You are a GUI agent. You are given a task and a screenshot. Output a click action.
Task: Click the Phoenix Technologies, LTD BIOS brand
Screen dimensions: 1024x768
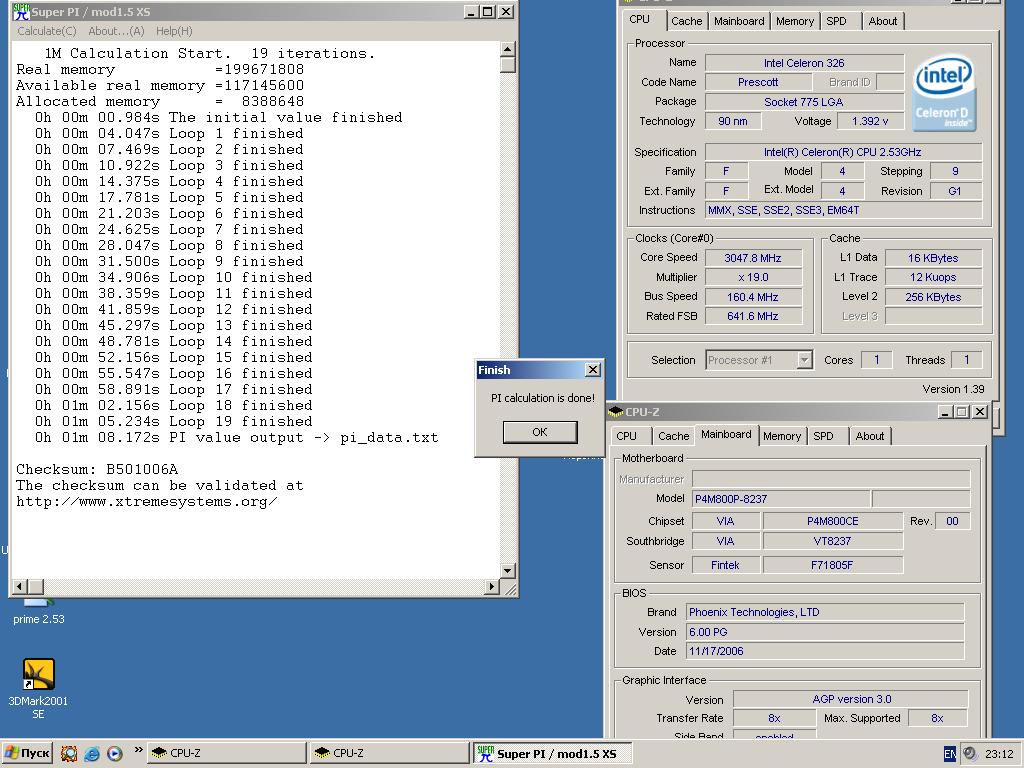click(x=825, y=612)
